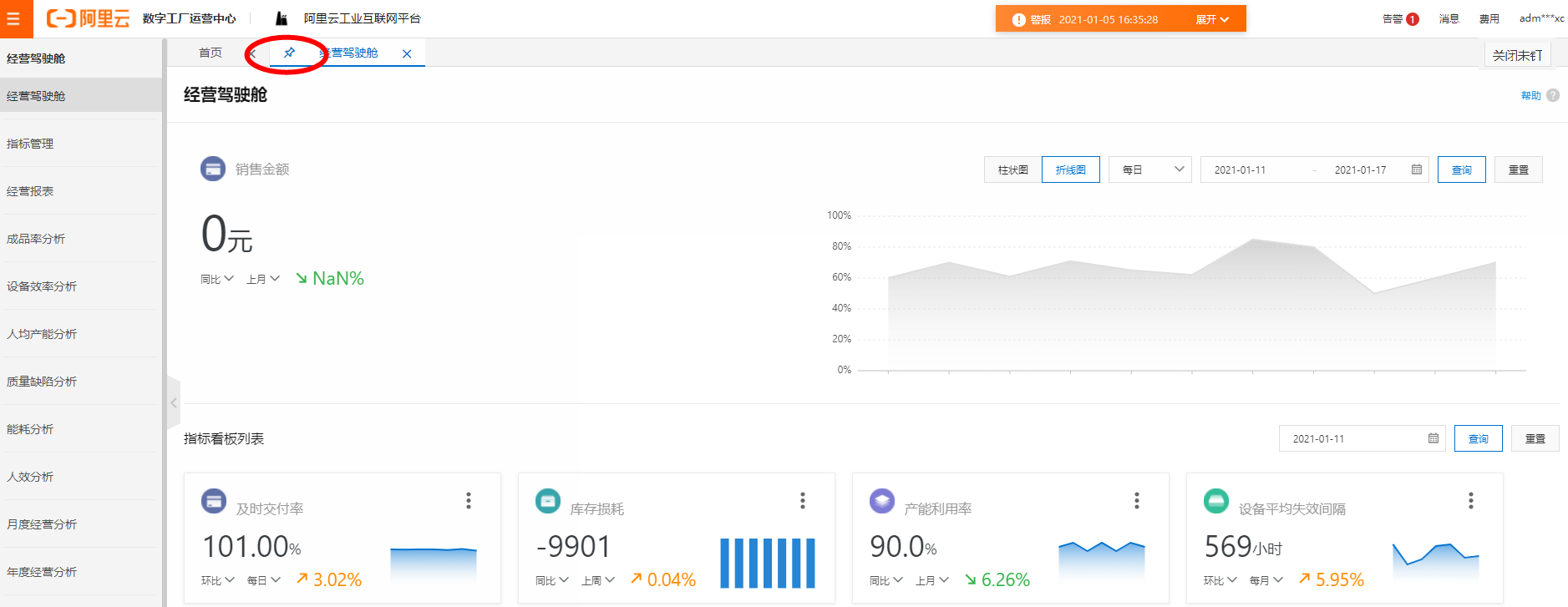Click the pin icon in tab bar

[289, 53]
